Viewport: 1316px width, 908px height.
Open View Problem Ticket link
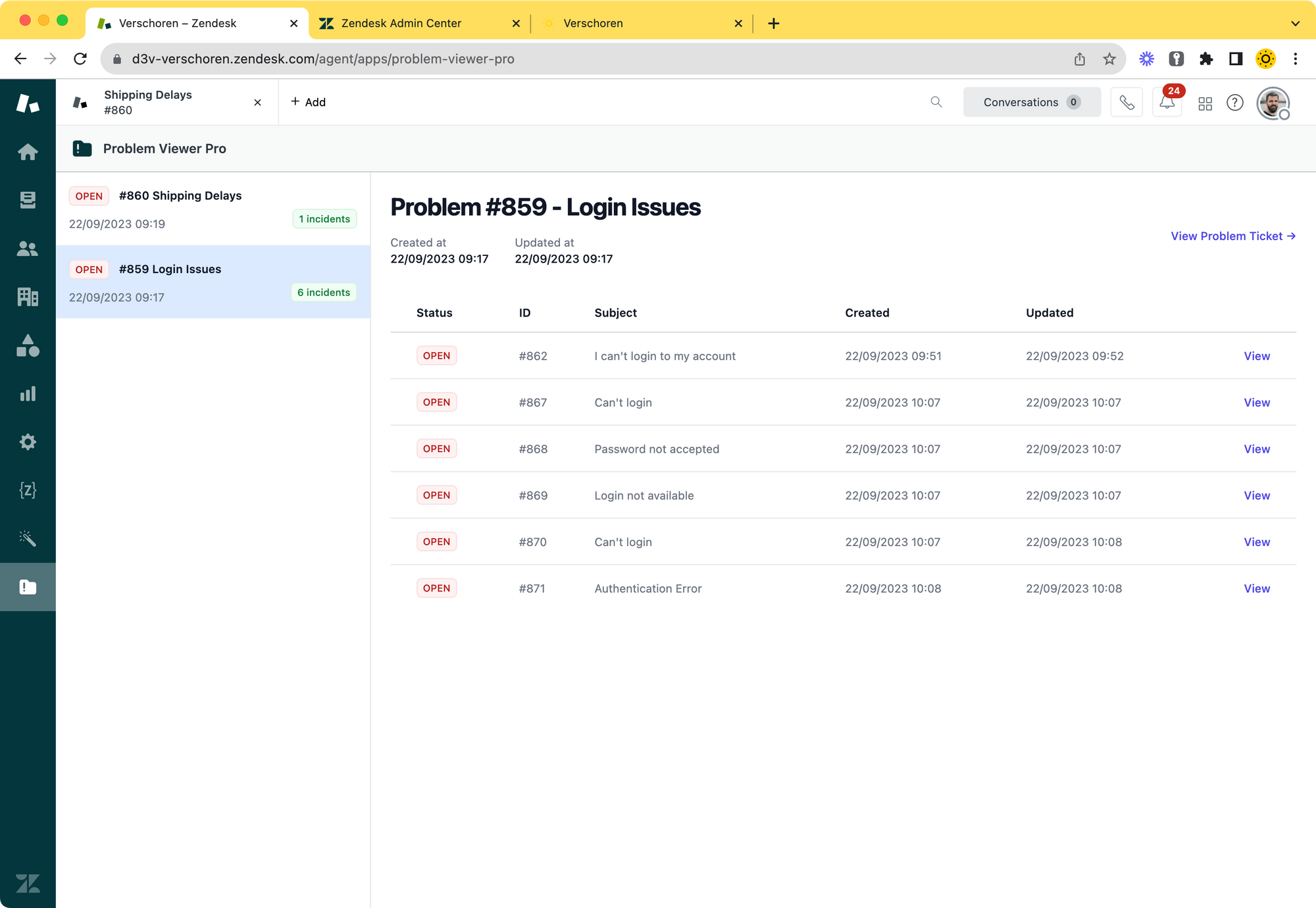(1232, 236)
